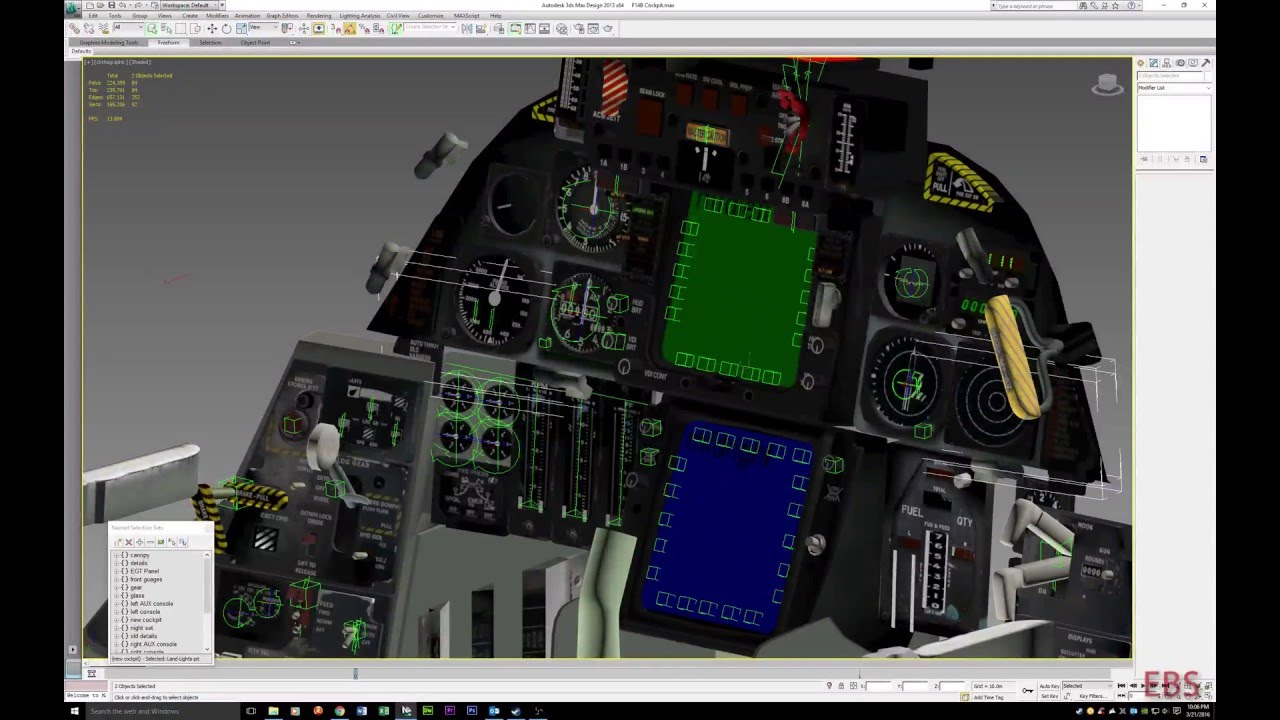Toggle the Window/Crossing selection mode
This screenshot has height=720, width=1280.
pyautogui.click(x=195, y=28)
